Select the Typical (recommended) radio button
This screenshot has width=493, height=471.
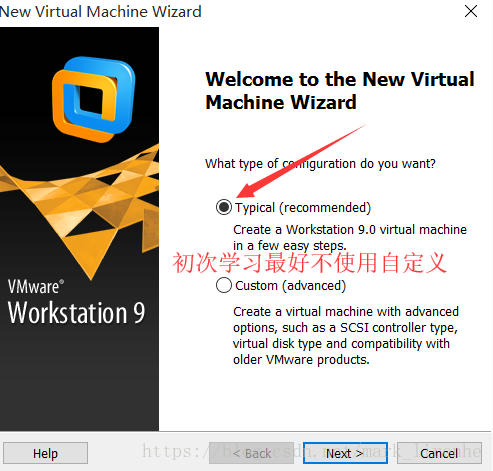pyautogui.click(x=224, y=207)
